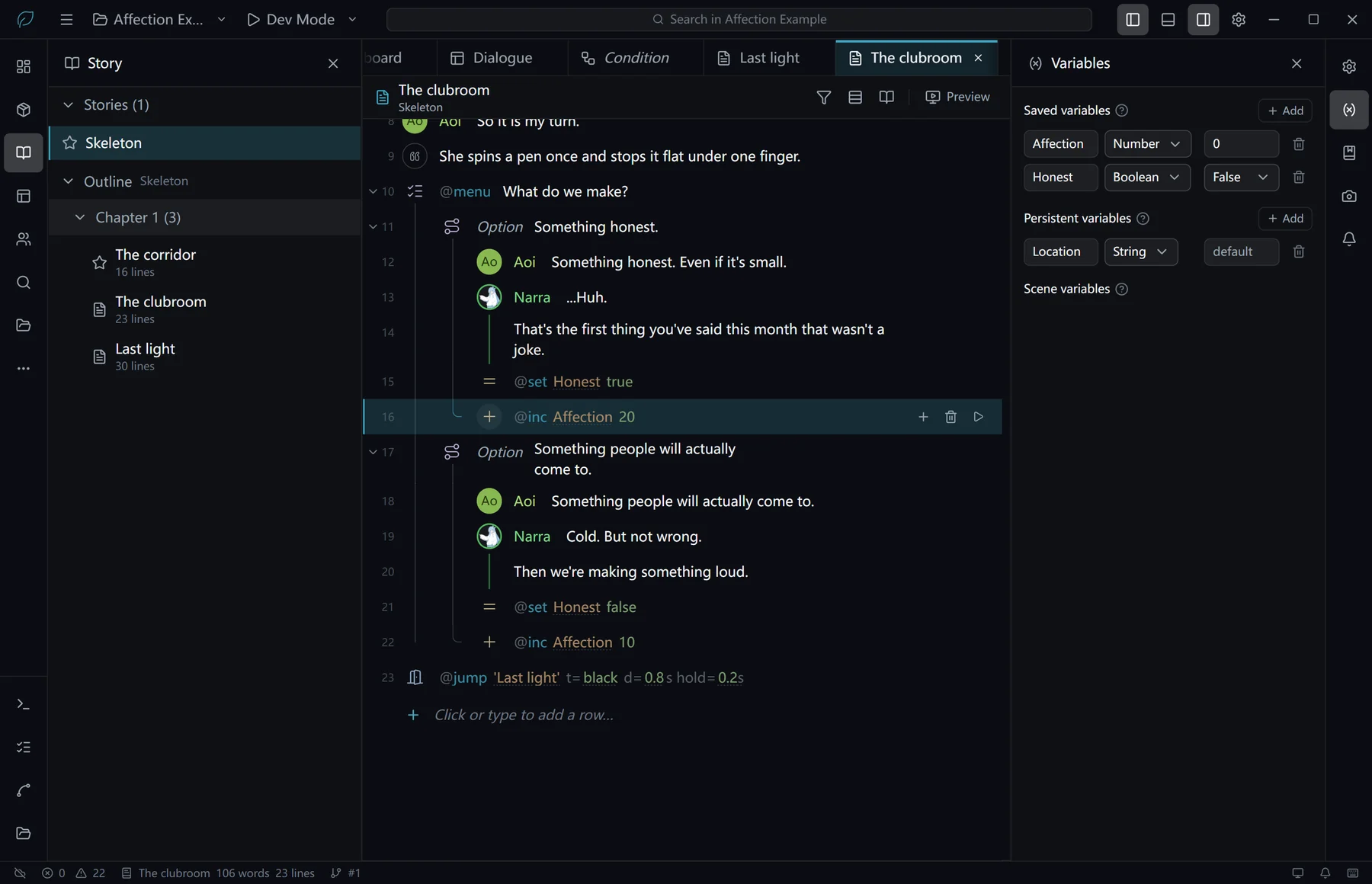Viewport: 1372px width, 884px height.
Task: Toggle the bottom panel layout button
Action: [x=1168, y=20]
